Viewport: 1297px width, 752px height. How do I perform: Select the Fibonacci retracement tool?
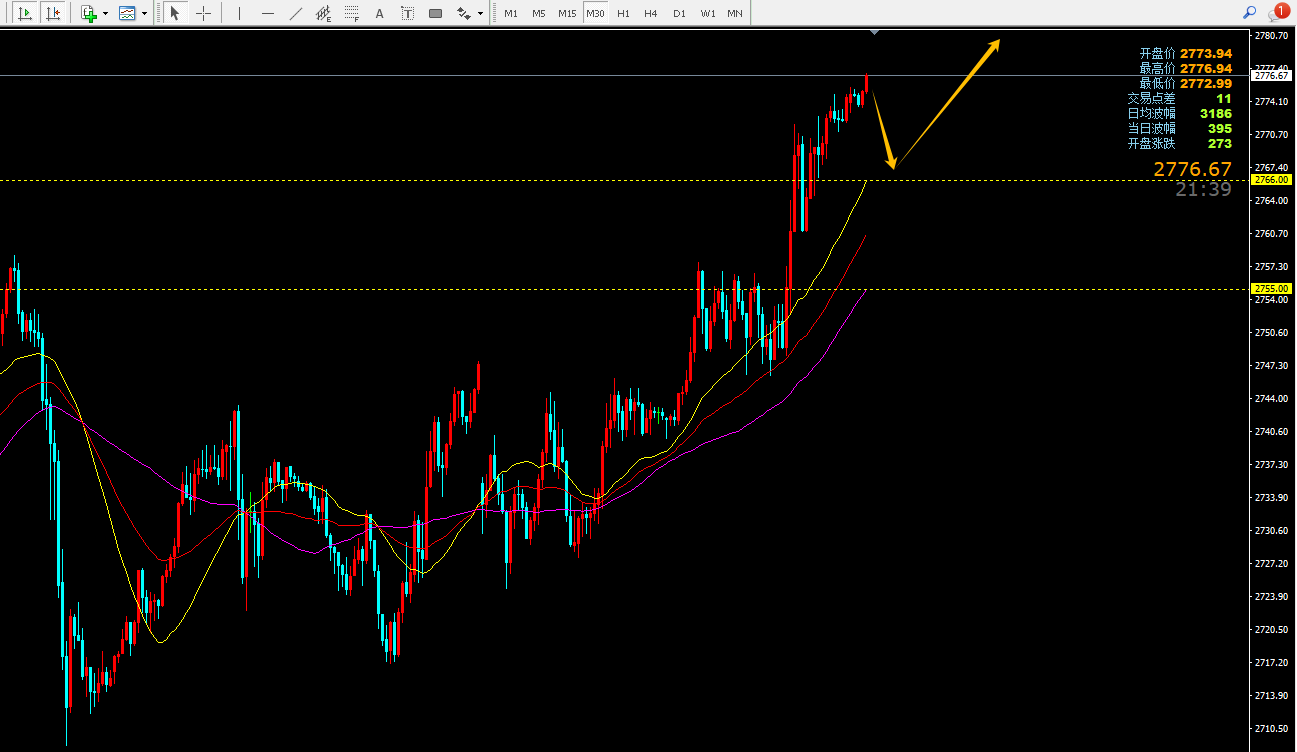(x=351, y=13)
